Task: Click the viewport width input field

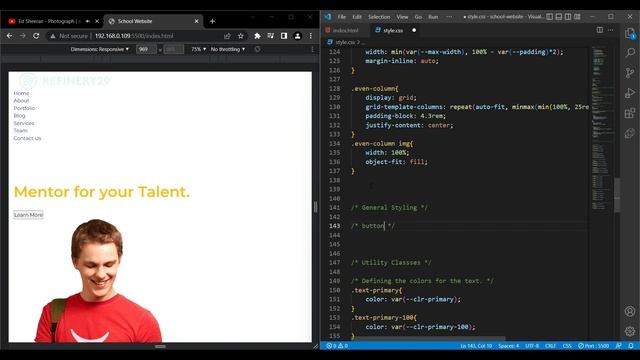Action: pos(146,49)
